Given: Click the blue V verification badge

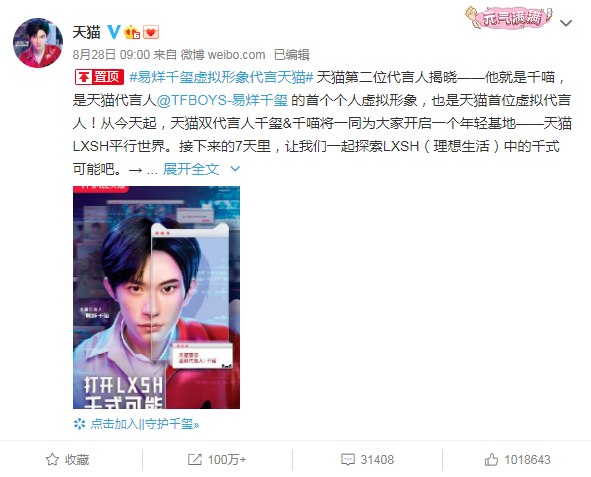Looking at the screenshot, I should [x=114, y=32].
